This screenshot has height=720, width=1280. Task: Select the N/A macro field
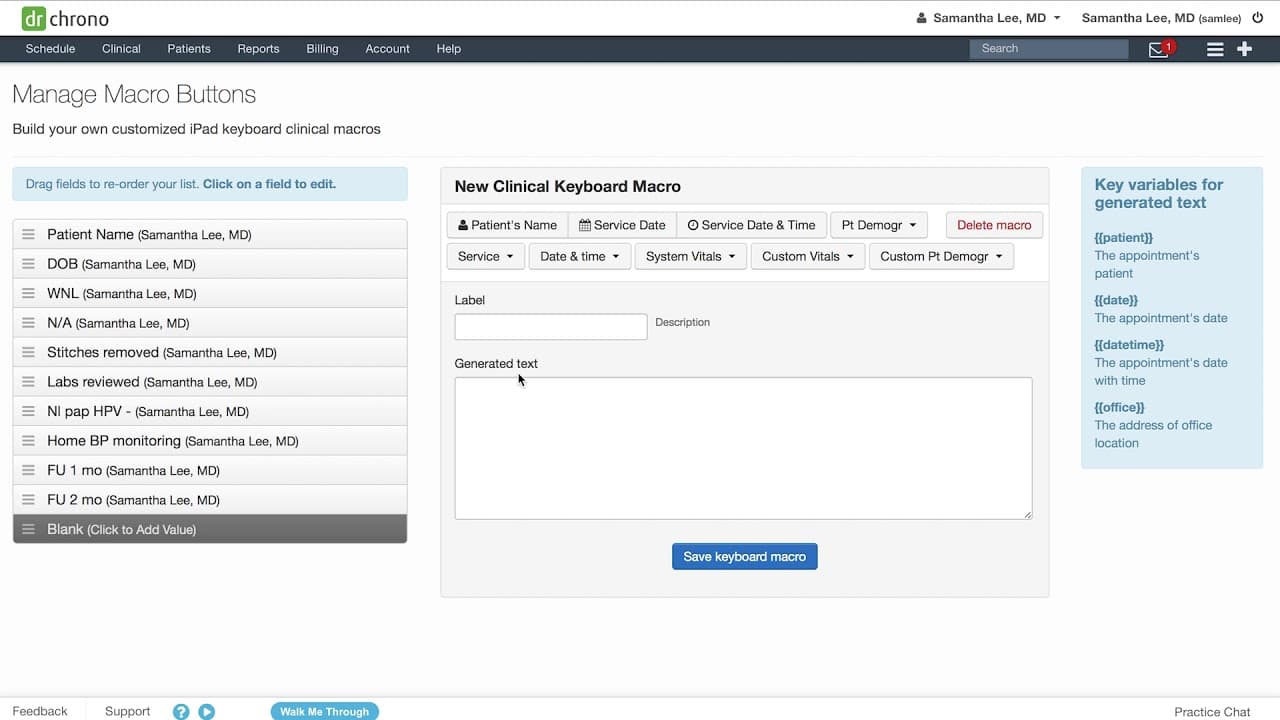(210, 323)
